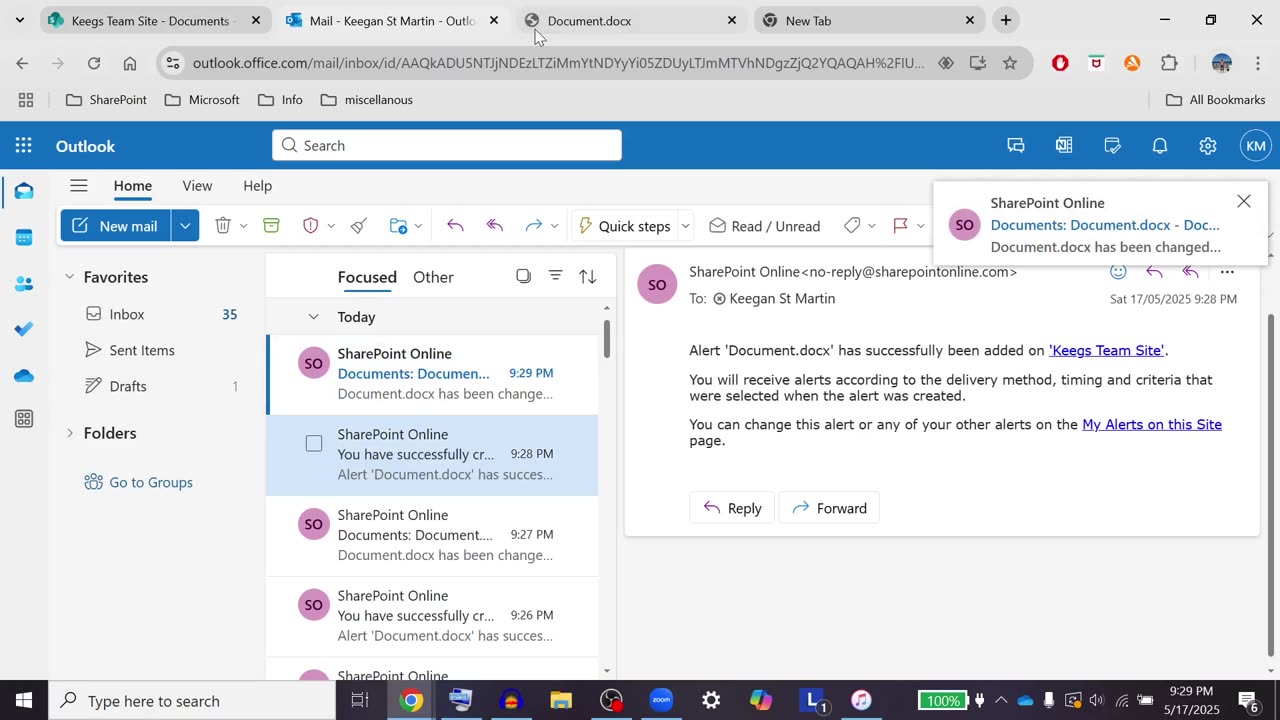1280x720 pixels.
Task: Click the select-mode icon beside Other
Action: (523, 276)
